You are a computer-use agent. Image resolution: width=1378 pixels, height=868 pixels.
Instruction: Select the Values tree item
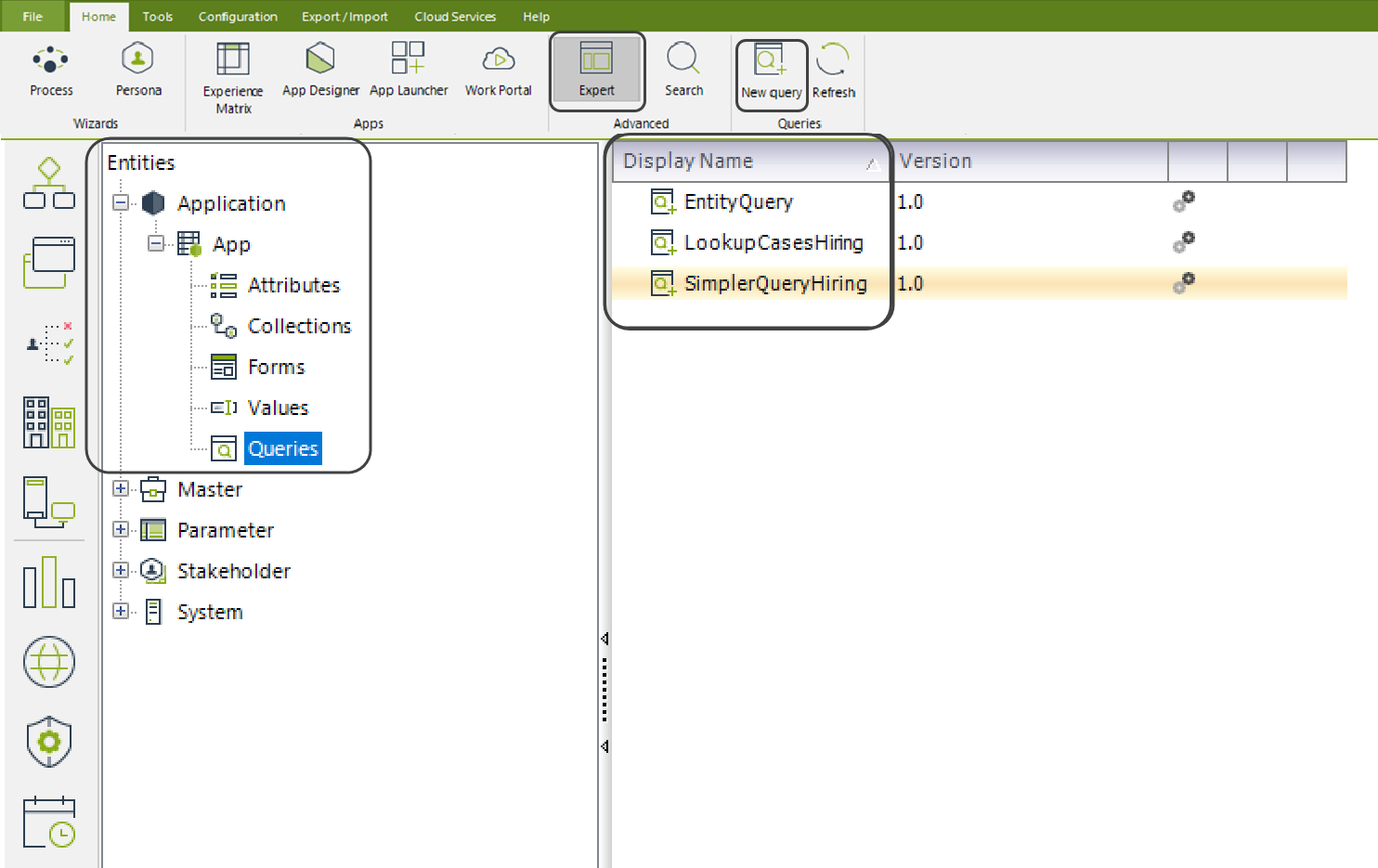tap(278, 408)
